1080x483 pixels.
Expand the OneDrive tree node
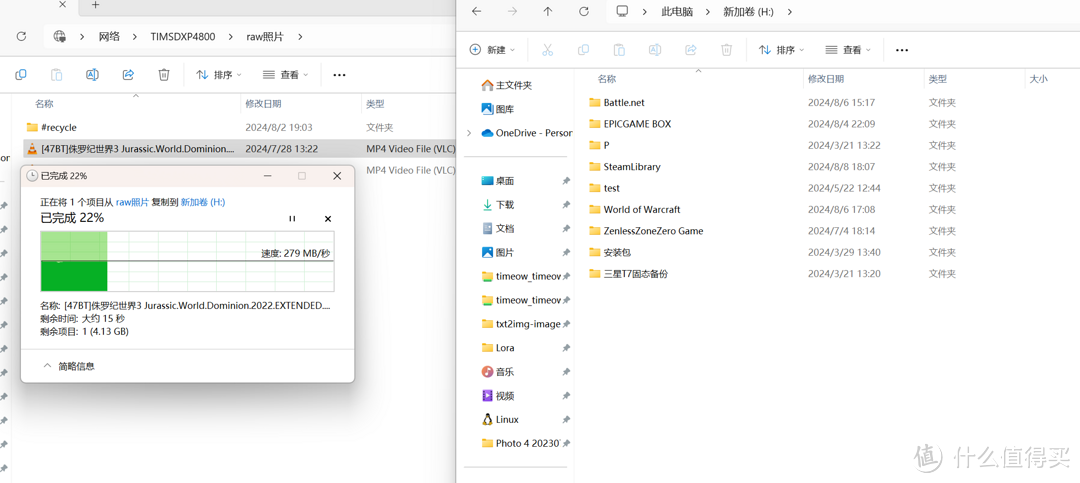(x=469, y=133)
